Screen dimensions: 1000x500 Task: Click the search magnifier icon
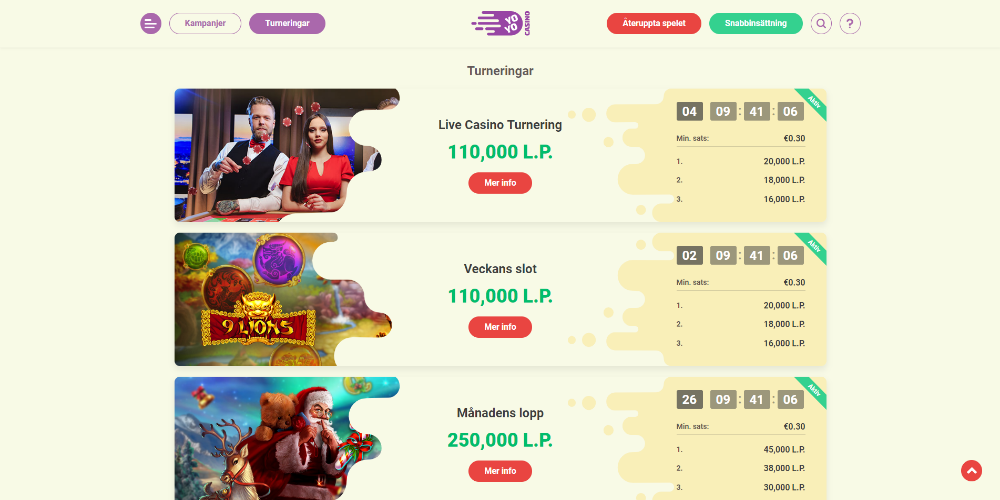coord(821,24)
